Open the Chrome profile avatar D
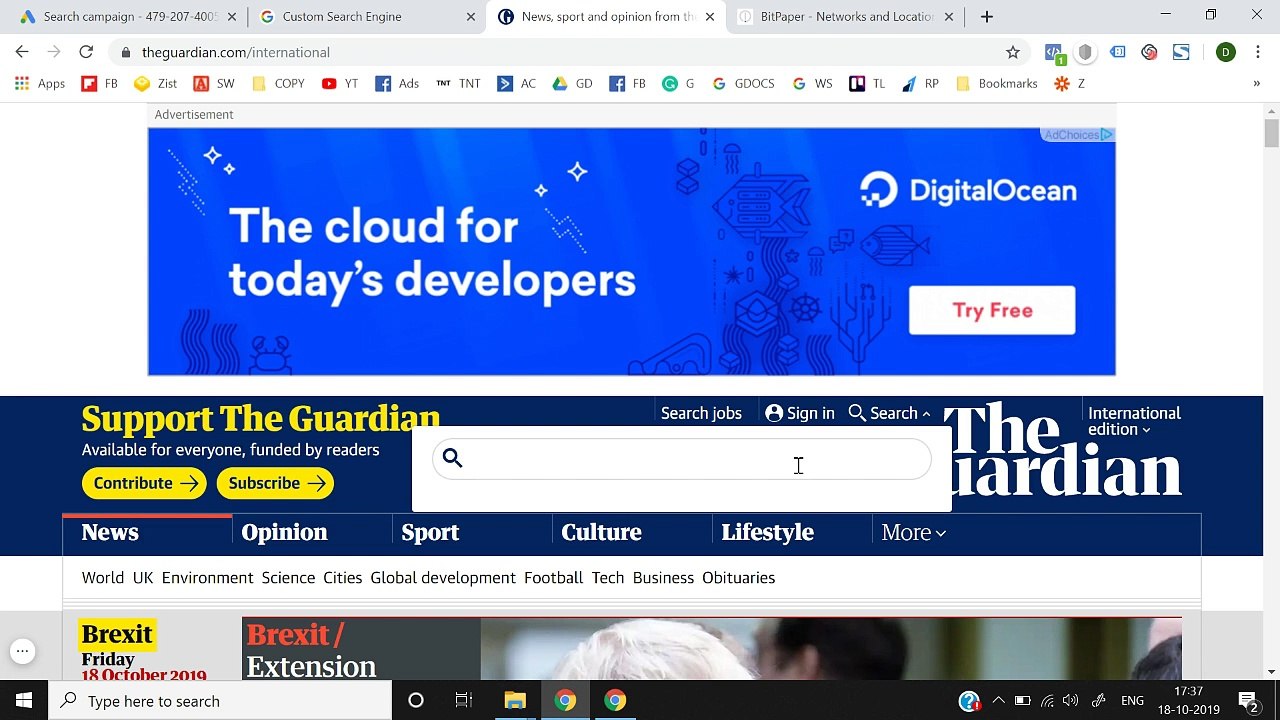The width and height of the screenshot is (1280, 720). 1226,52
